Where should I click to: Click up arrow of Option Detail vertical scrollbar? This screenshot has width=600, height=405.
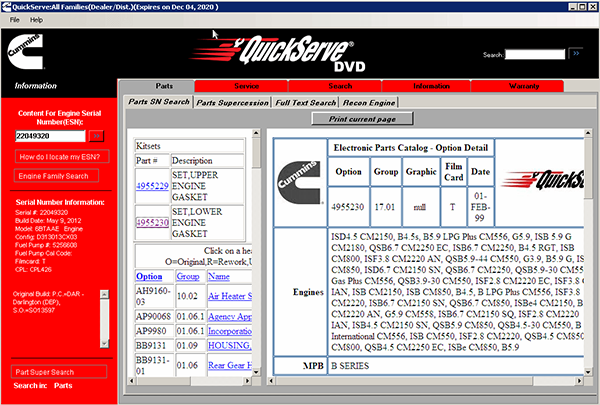(x=588, y=133)
